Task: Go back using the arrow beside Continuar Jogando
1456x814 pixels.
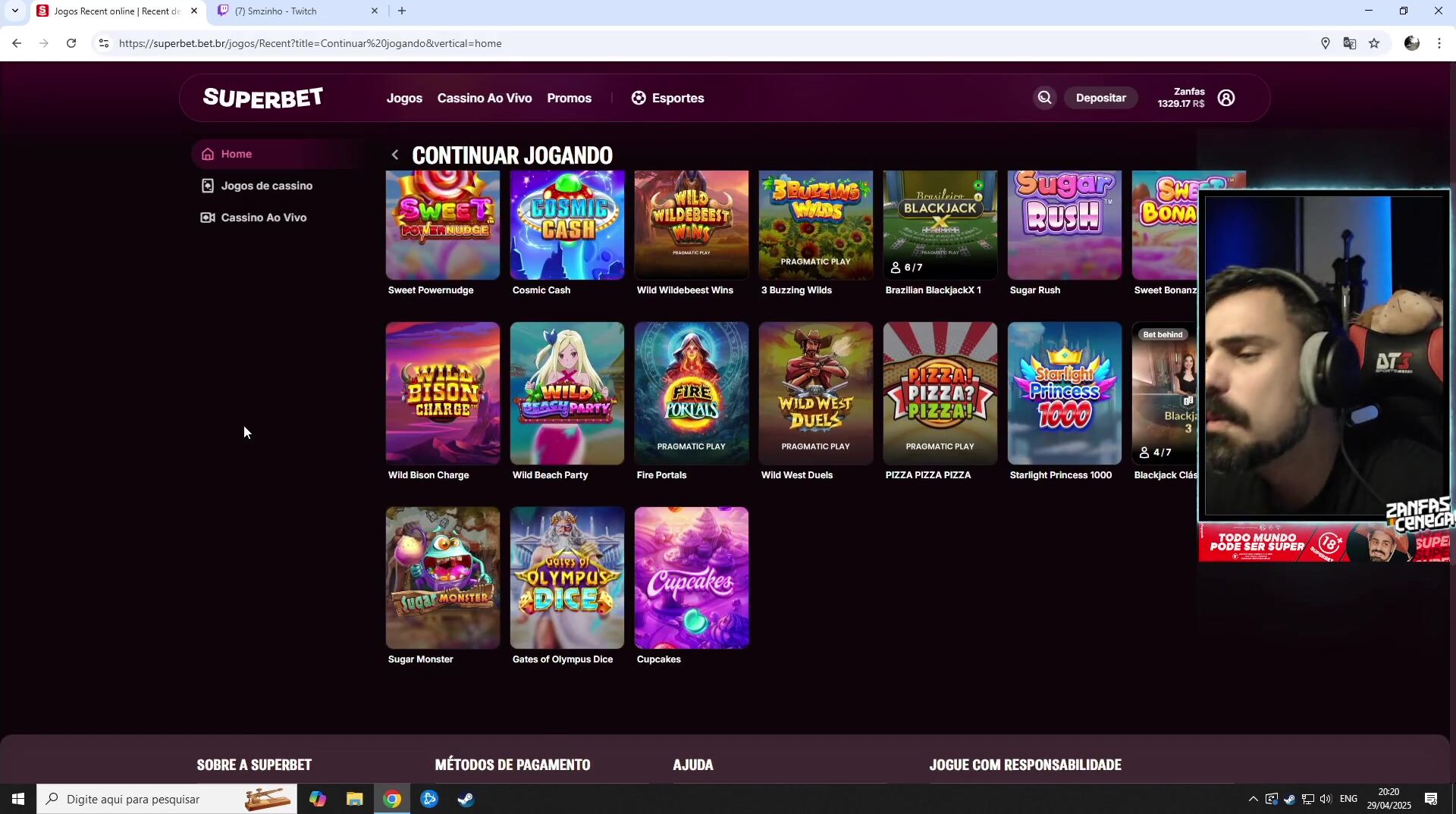Action: pos(395,155)
